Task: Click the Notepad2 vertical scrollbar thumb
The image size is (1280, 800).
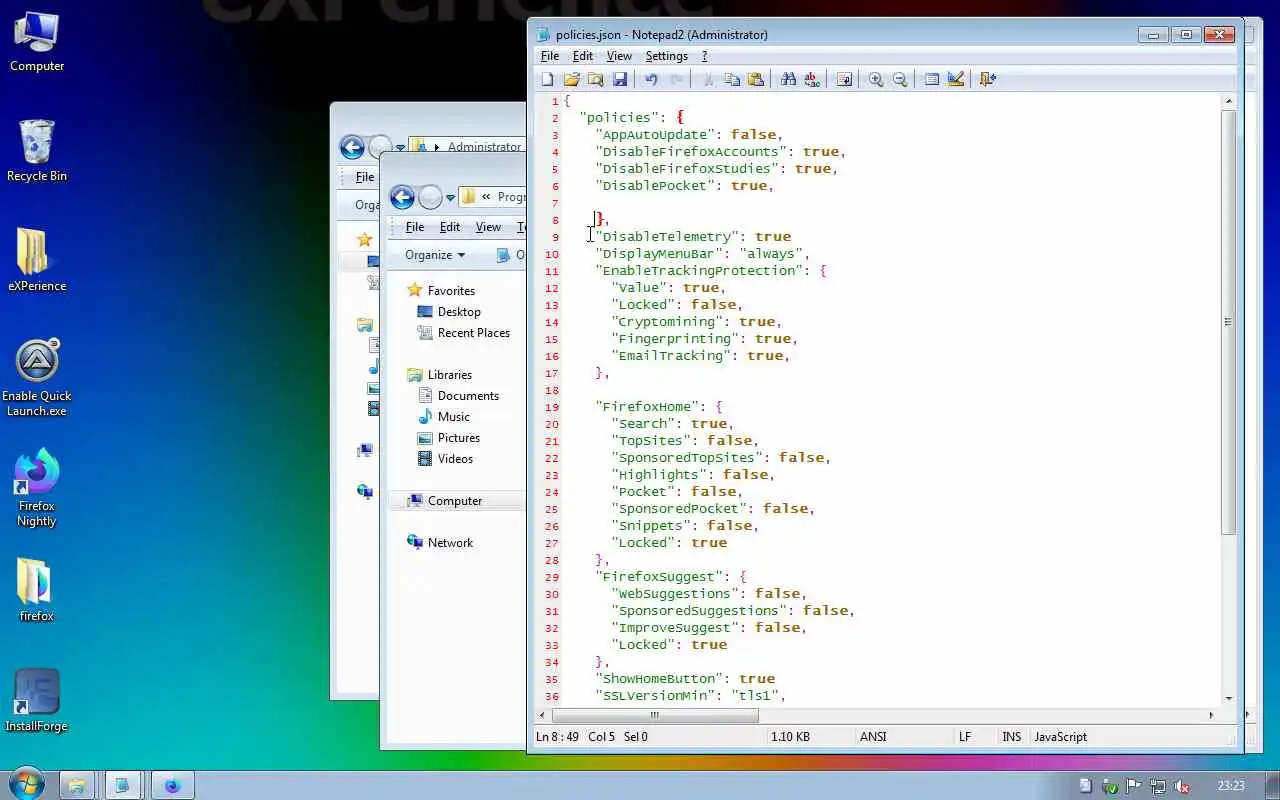Action: [1228, 322]
